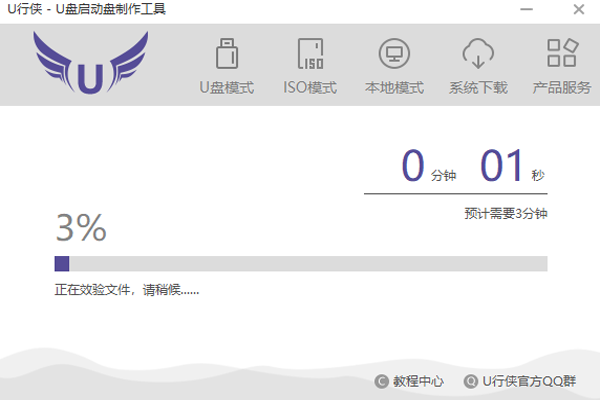
Task: Click the USB drive mode icon
Action: [226, 53]
